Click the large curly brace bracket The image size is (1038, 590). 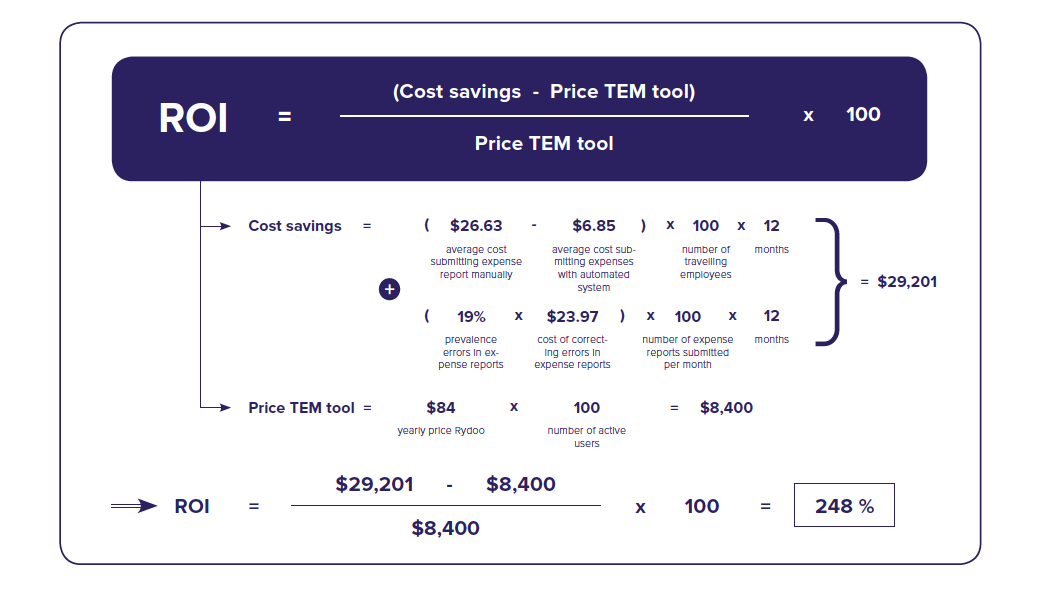pyautogui.click(x=831, y=282)
